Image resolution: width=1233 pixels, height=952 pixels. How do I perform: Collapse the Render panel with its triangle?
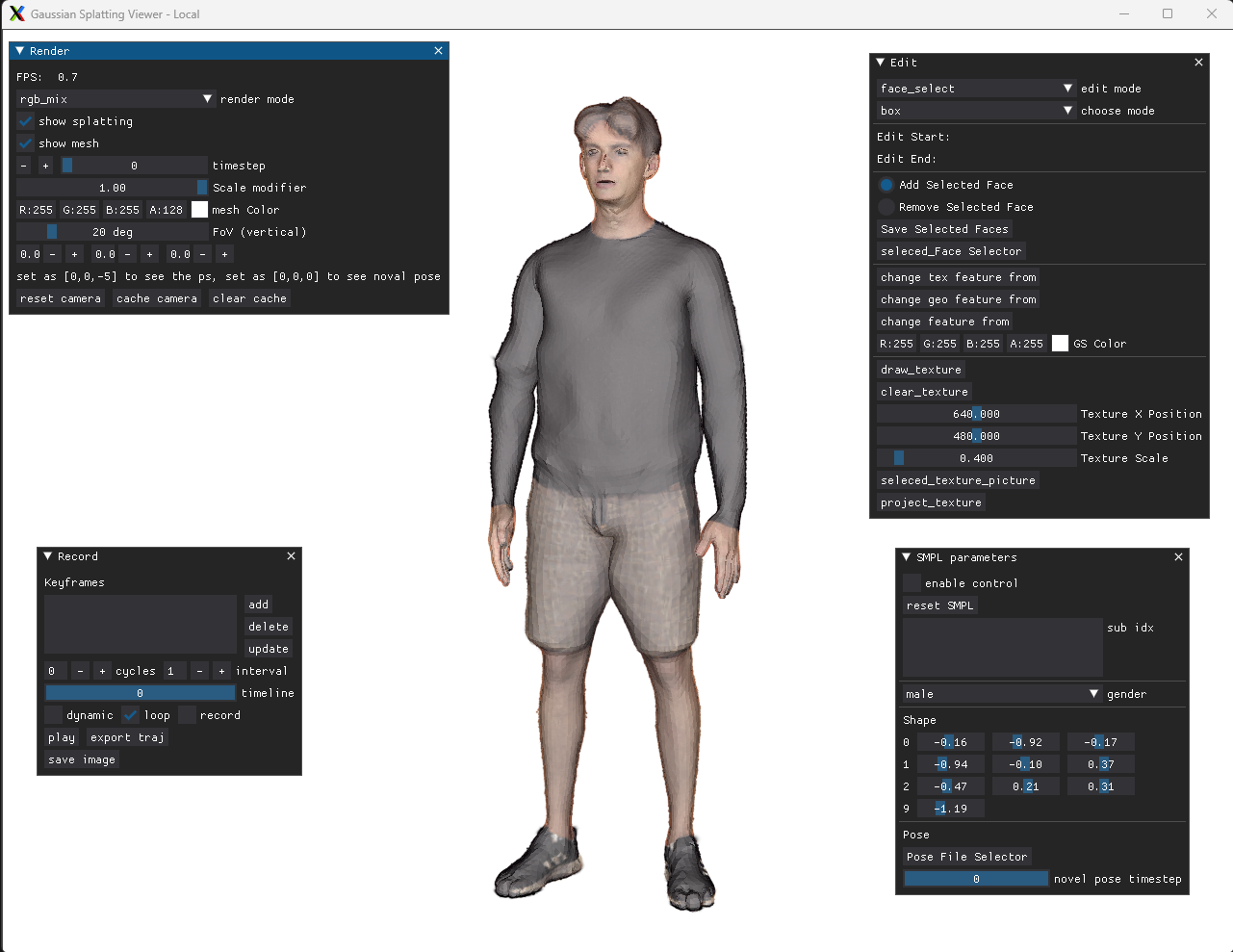(x=20, y=51)
